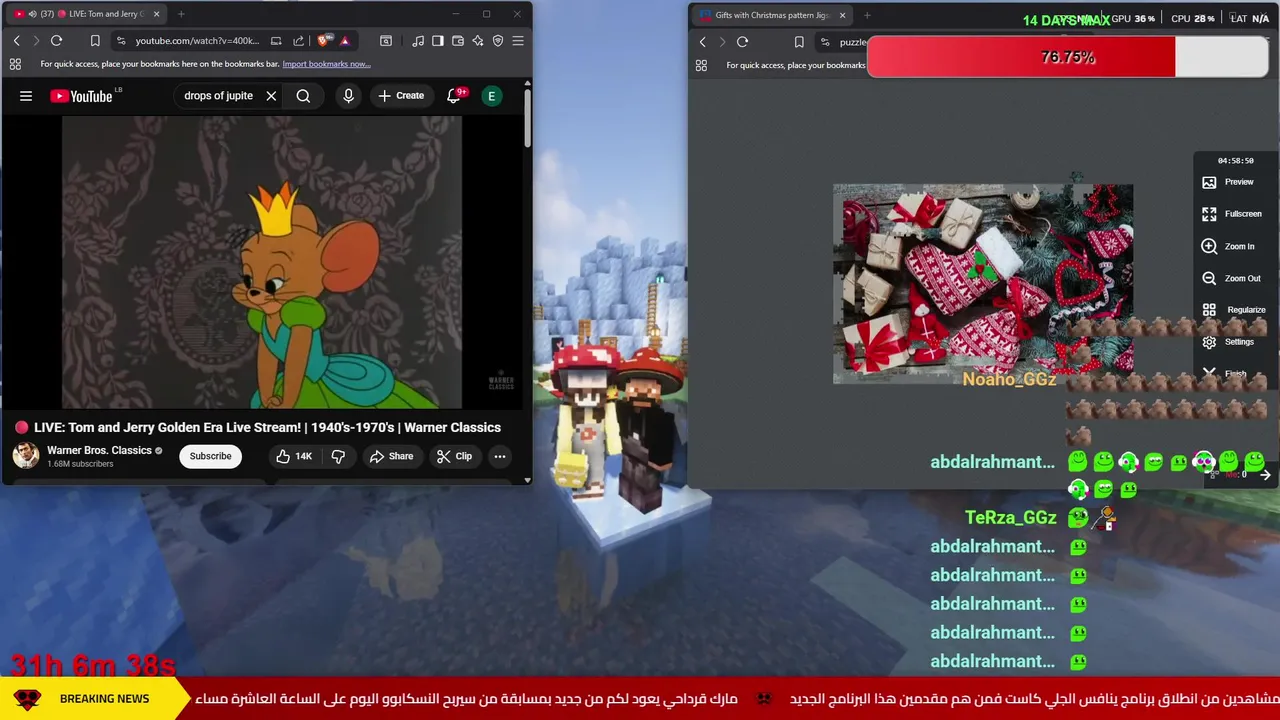Open the Warner Bros. Classics channel name
The width and height of the screenshot is (1280, 720).
point(99,450)
